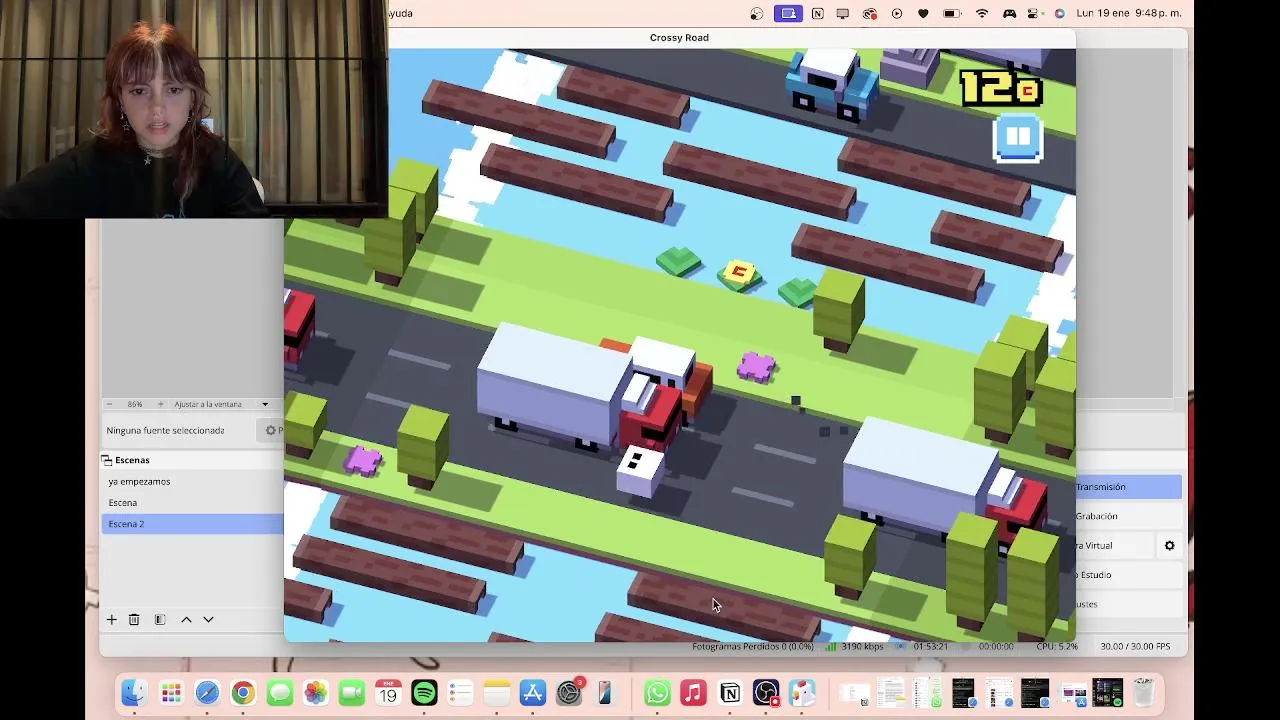This screenshot has width=1280, height=720.
Task: Click the date and time in menu bar
Action: click(x=1129, y=13)
